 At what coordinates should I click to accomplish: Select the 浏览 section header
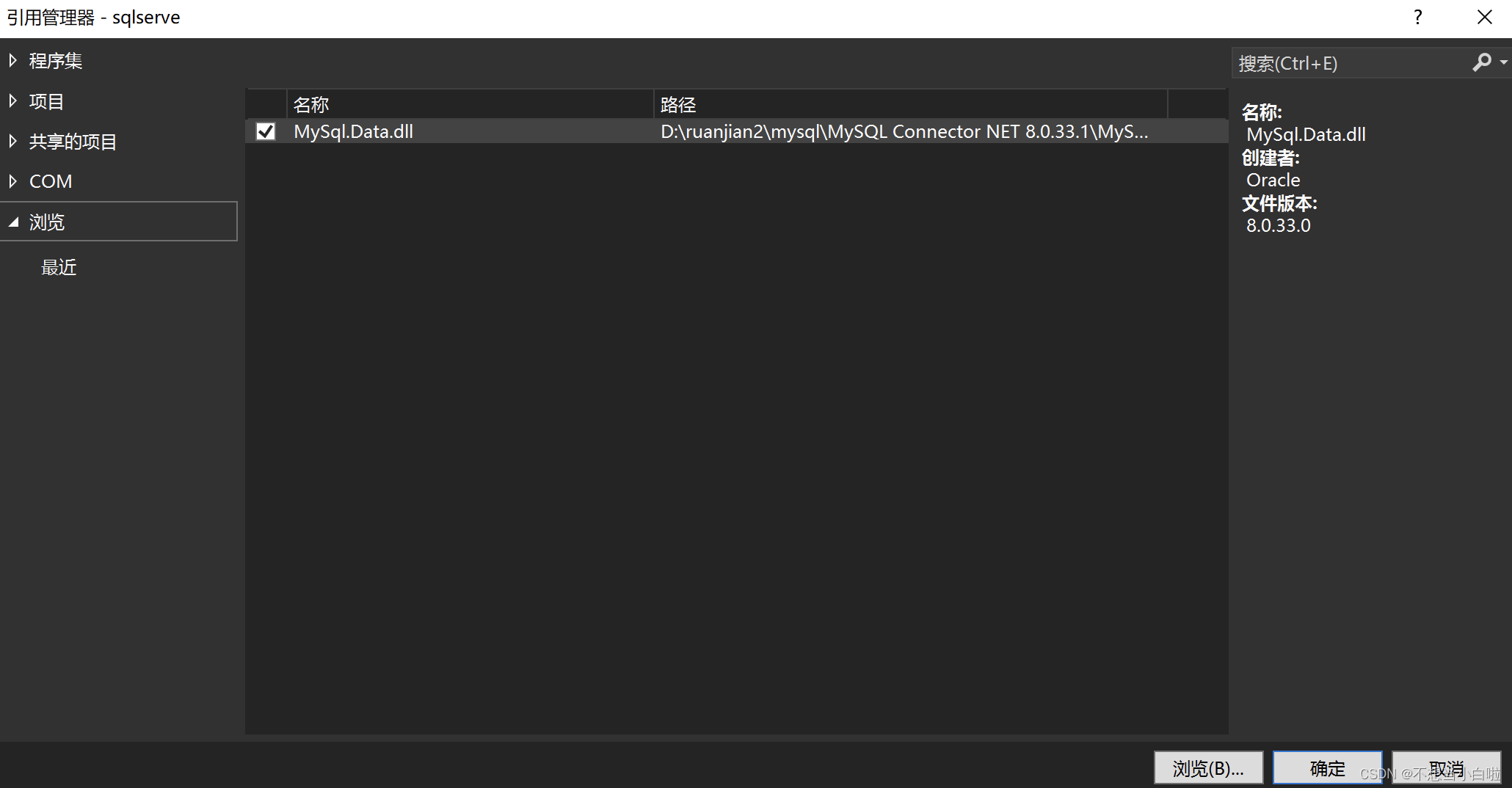(48, 222)
